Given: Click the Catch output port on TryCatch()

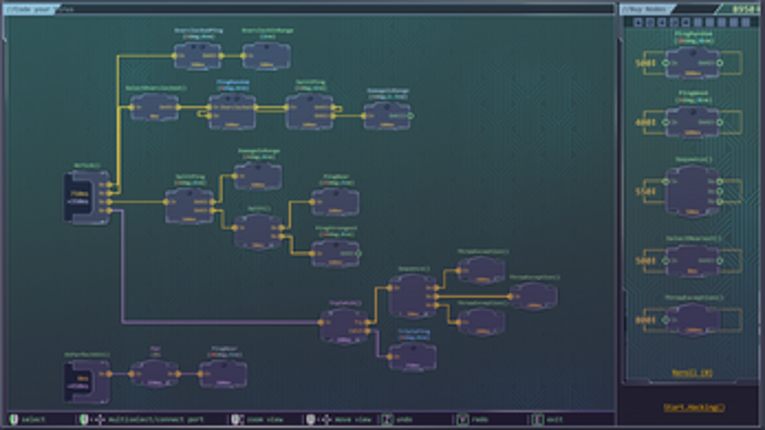Looking at the screenshot, I should [x=367, y=331].
